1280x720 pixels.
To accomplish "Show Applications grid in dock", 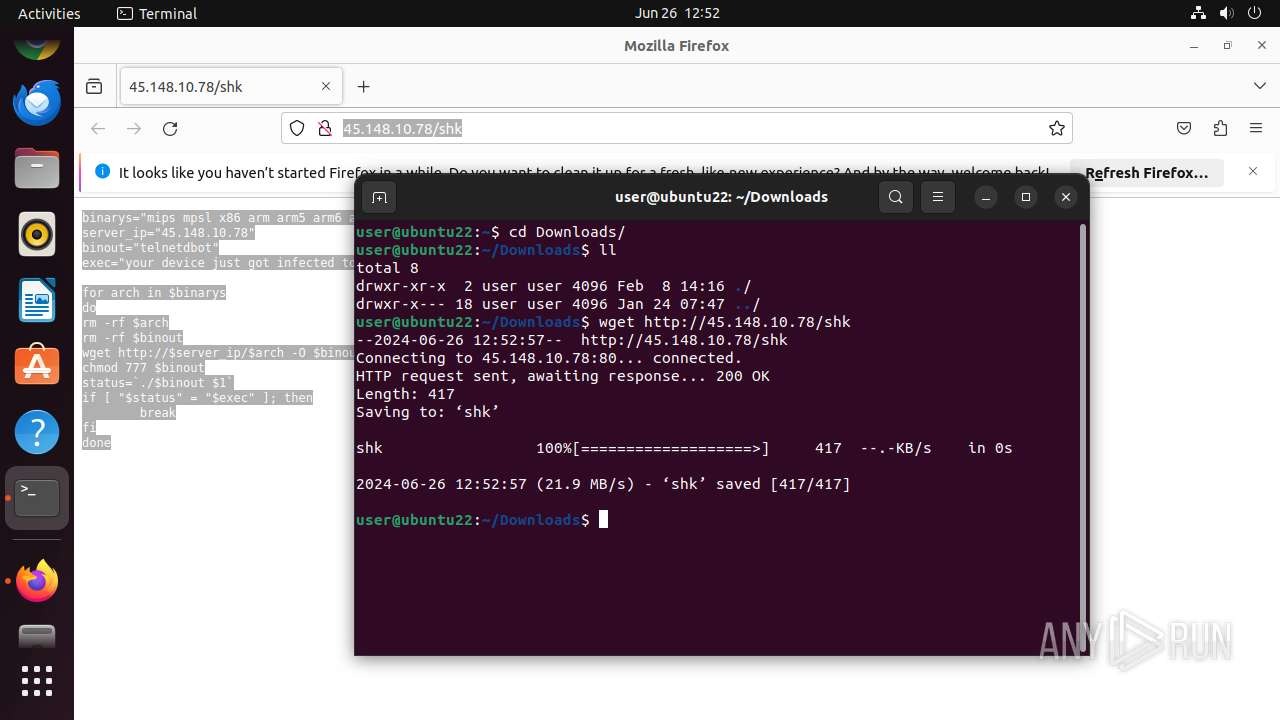I will (x=37, y=681).
